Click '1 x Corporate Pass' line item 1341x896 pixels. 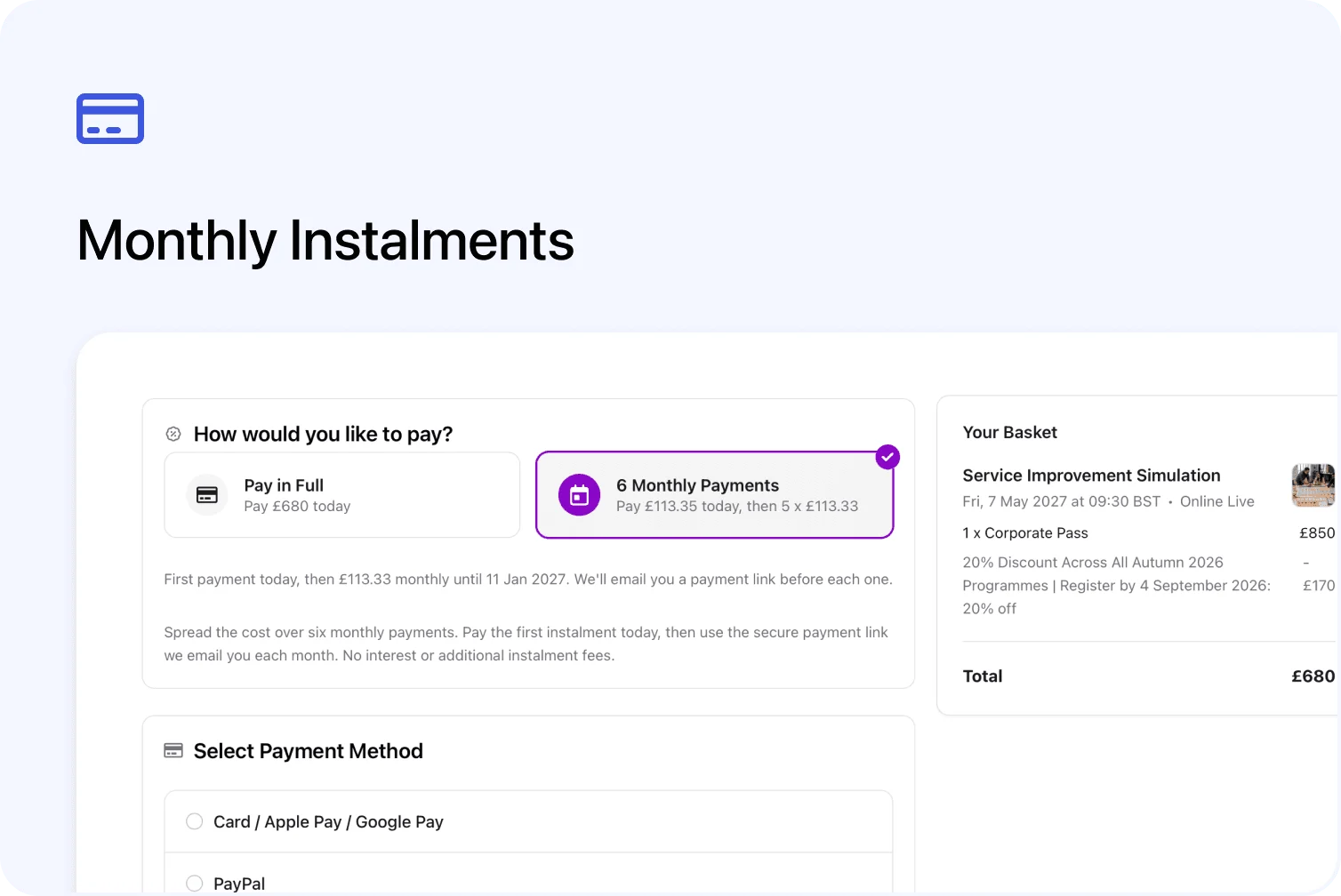pyautogui.click(x=1025, y=533)
